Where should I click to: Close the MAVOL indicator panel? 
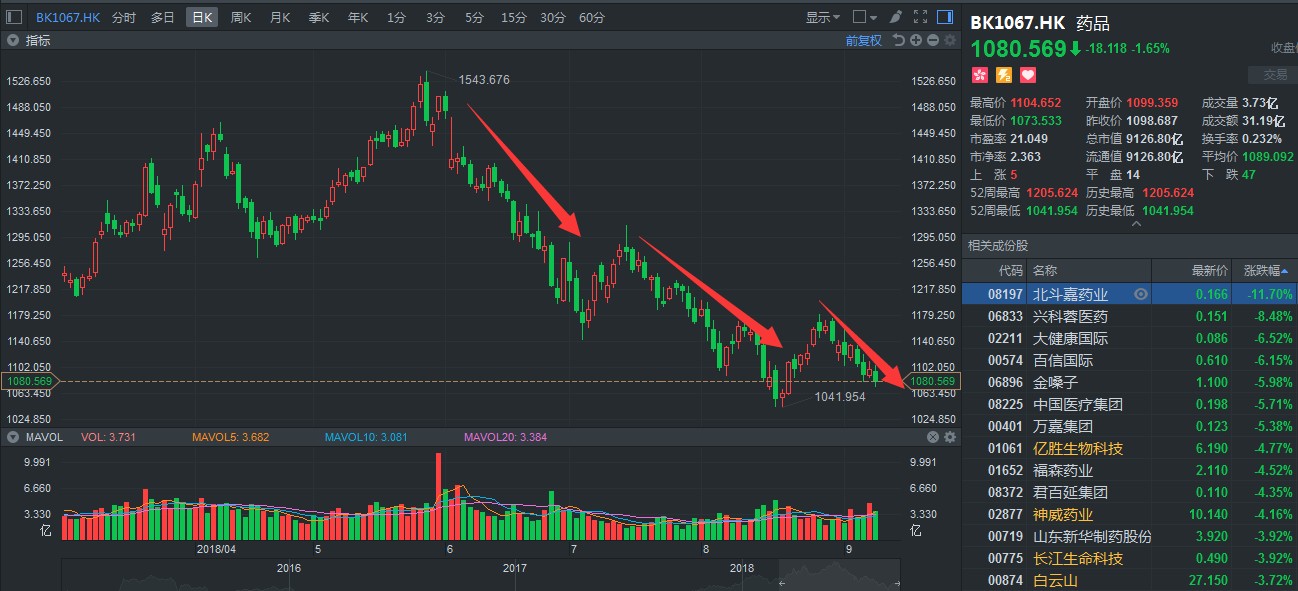[x=933, y=437]
